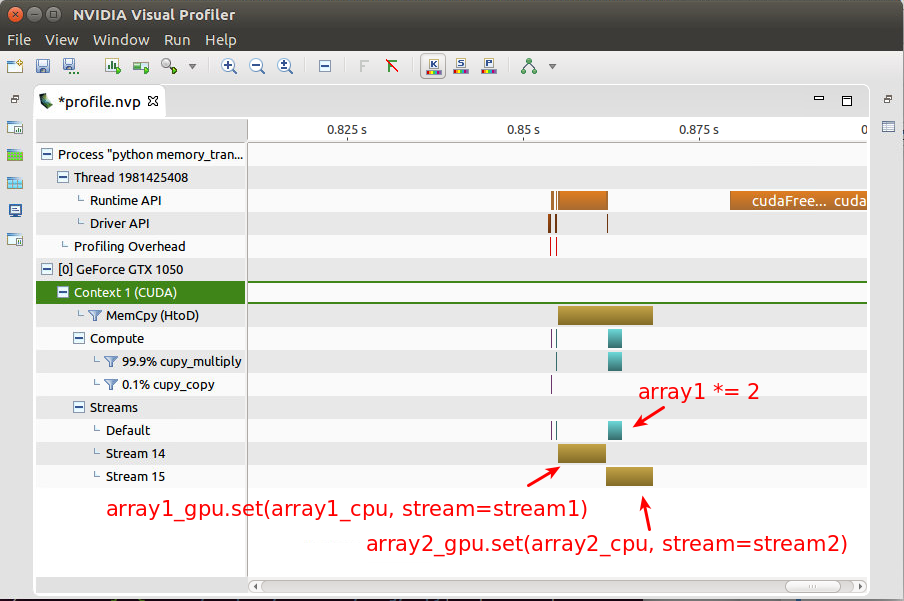Select the Zoom In timeline tool

[x=229, y=66]
